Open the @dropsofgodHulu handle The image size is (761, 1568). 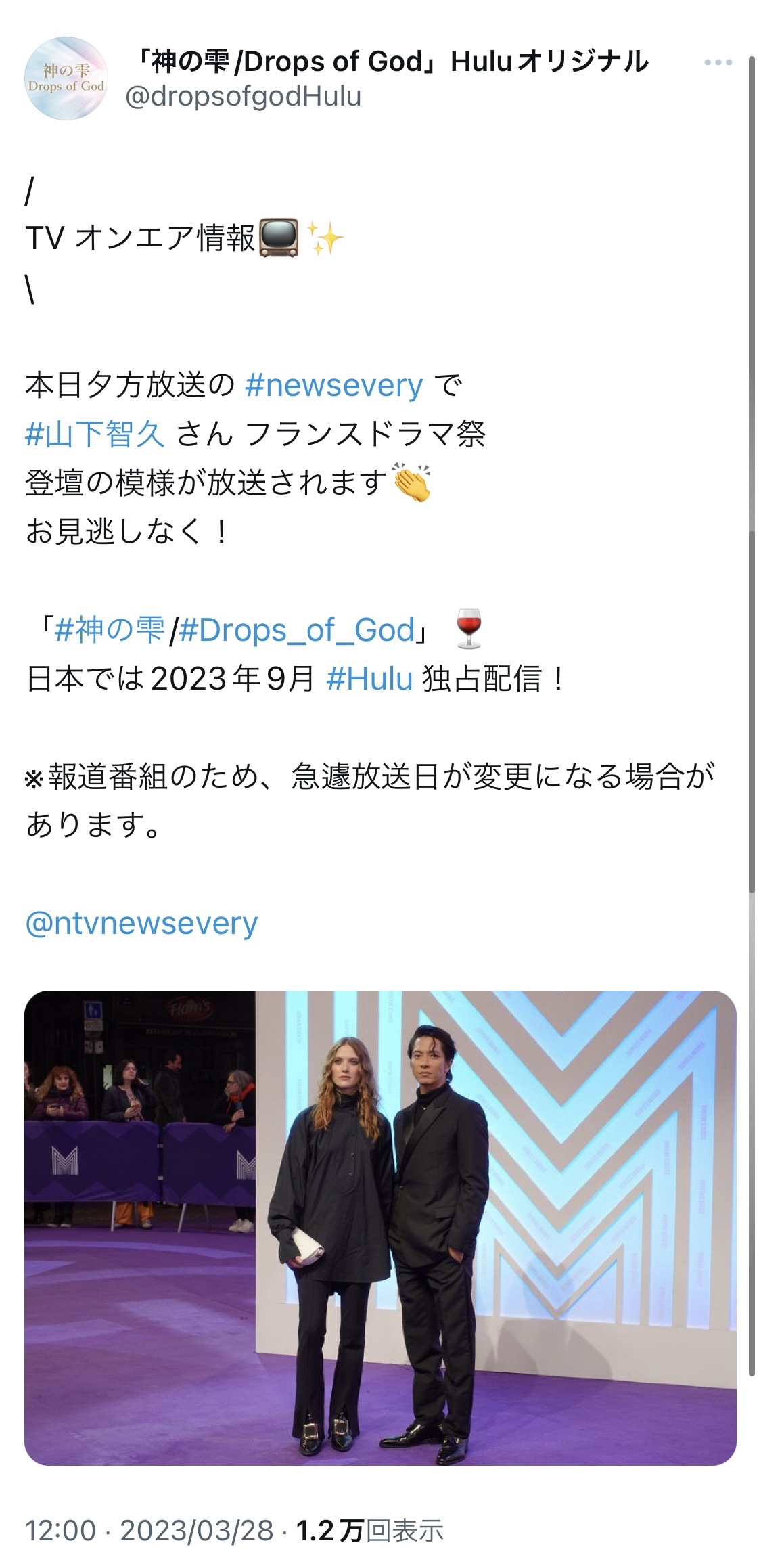click(244, 97)
